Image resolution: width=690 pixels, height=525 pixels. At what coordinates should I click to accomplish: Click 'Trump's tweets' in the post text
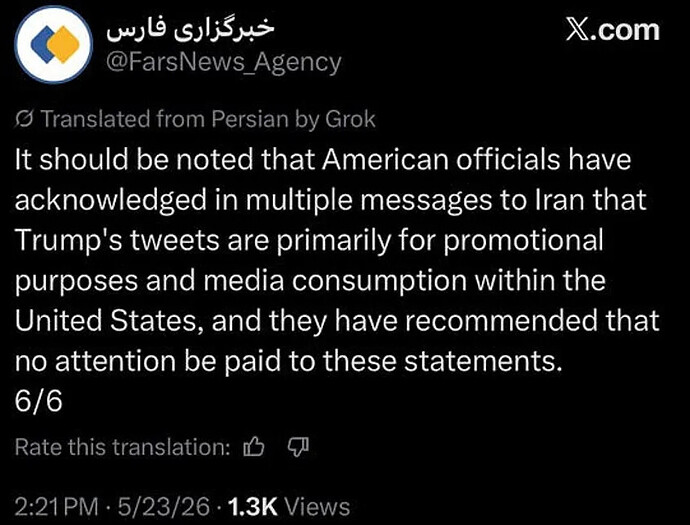click(x=117, y=240)
